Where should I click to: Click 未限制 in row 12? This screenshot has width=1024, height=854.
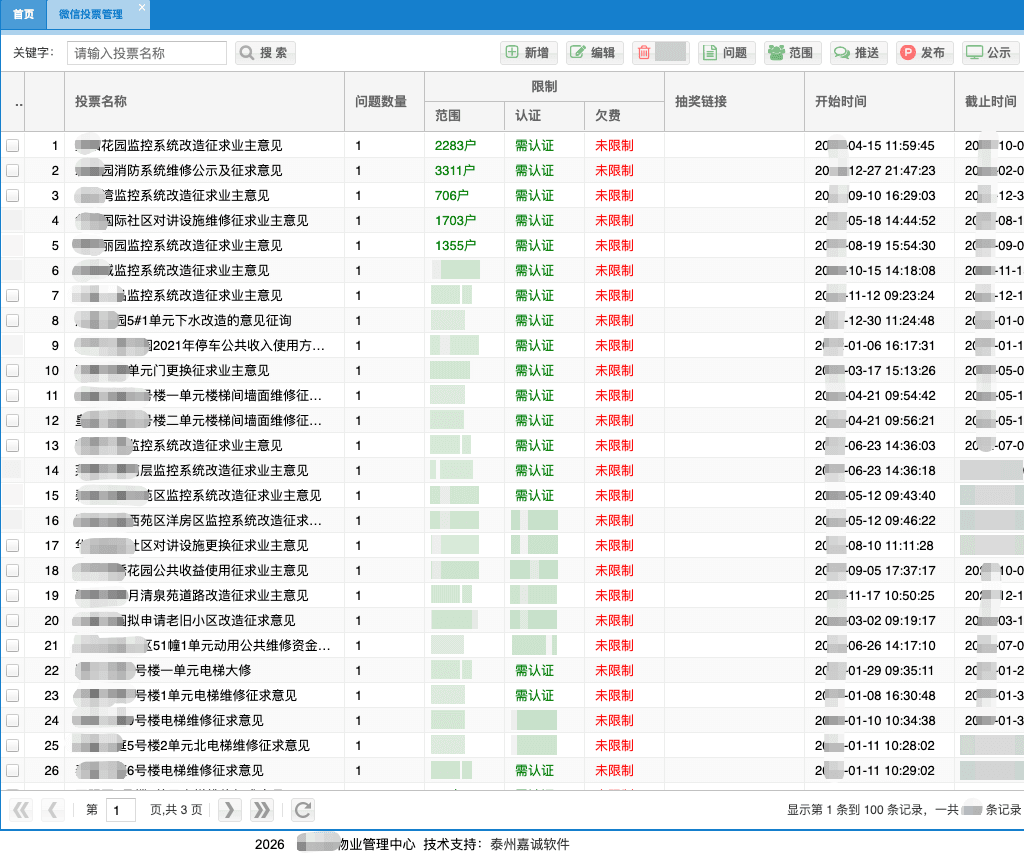click(x=614, y=420)
